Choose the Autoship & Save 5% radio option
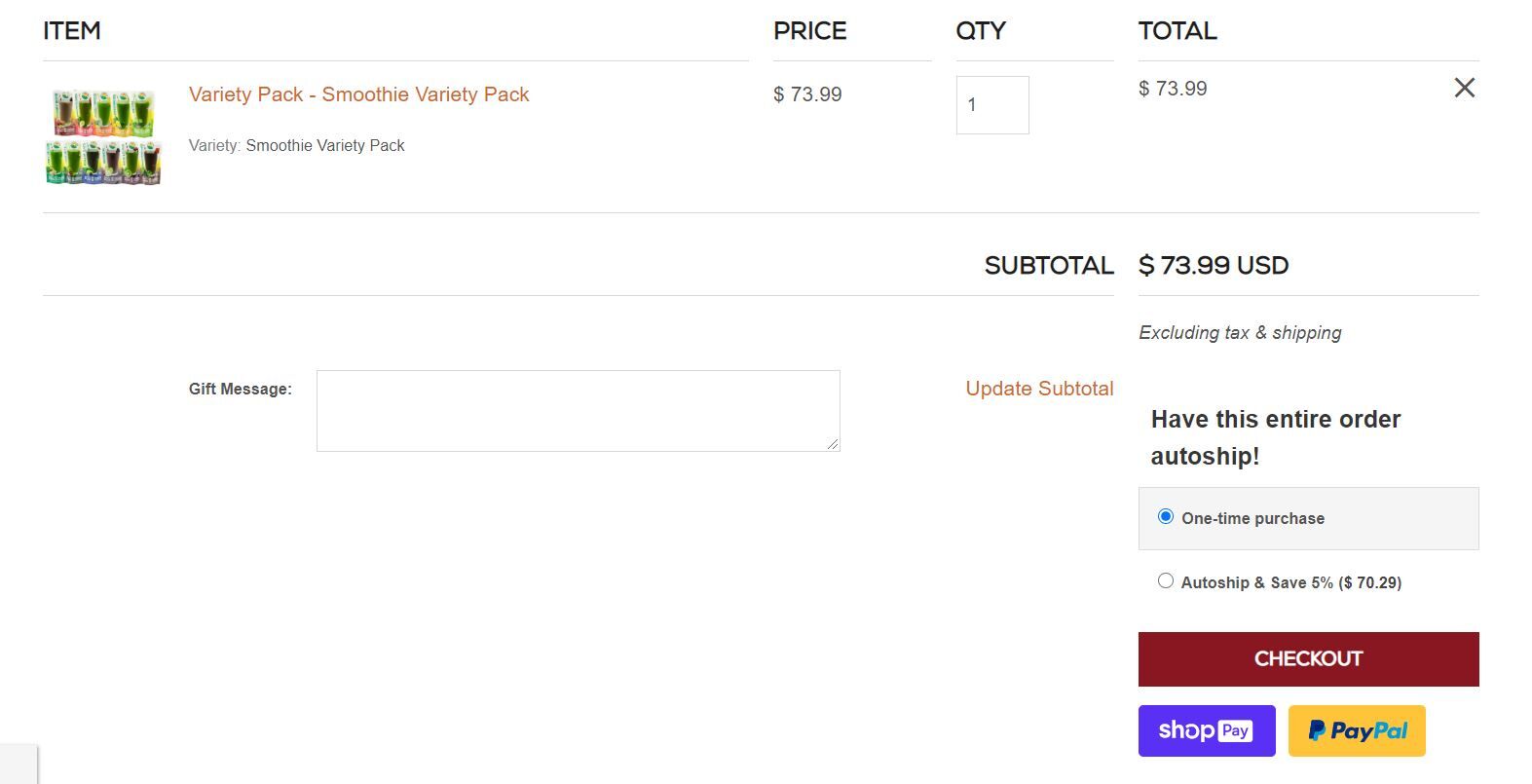 point(1166,580)
